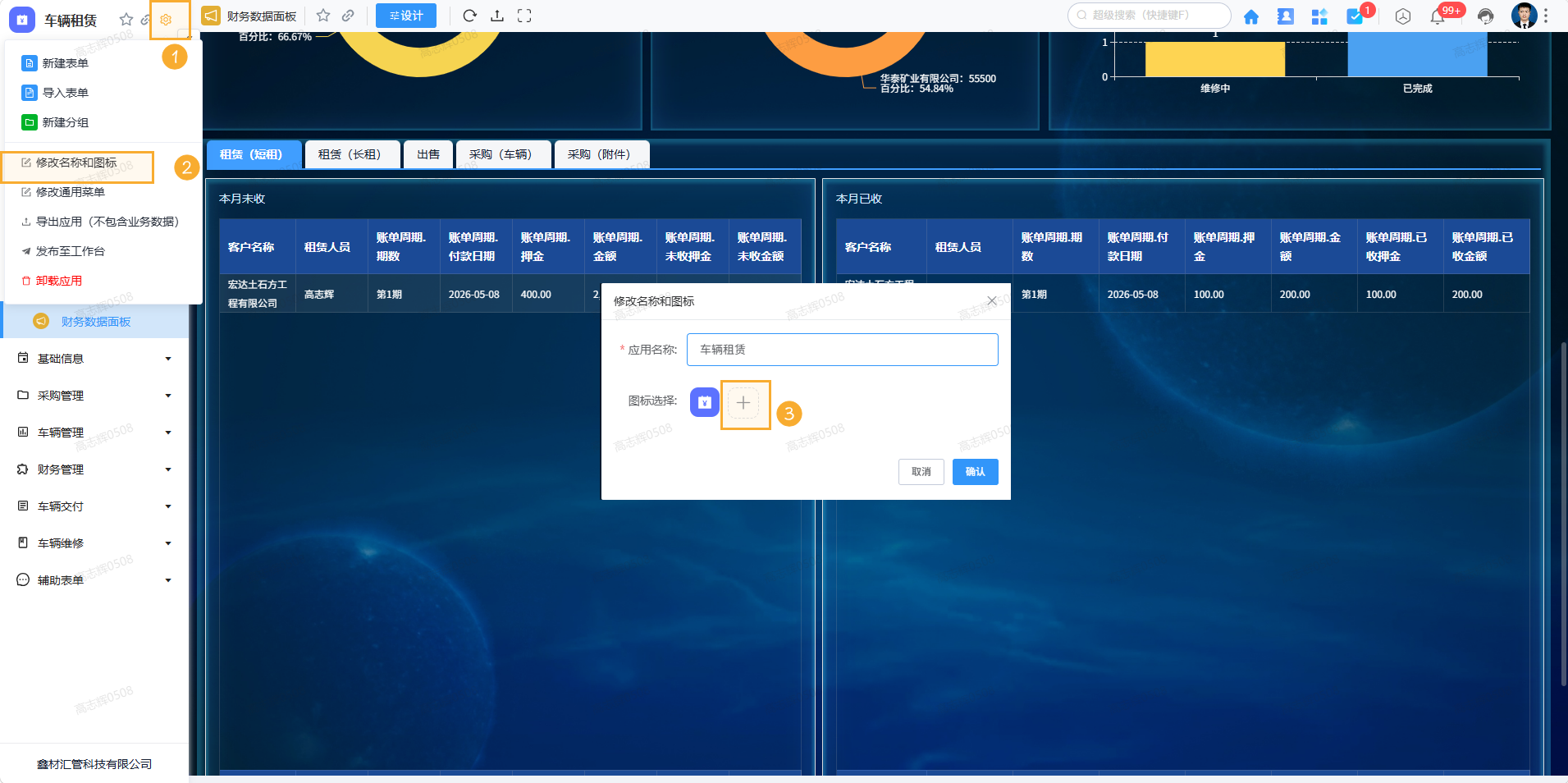Refresh the dashboard
1568x783 pixels.
point(469,16)
